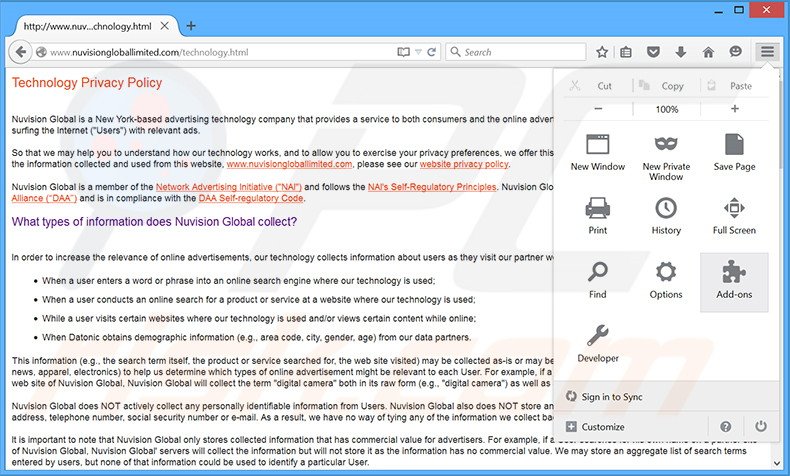Click zoom in plus button
The image size is (790, 476).
pos(735,109)
